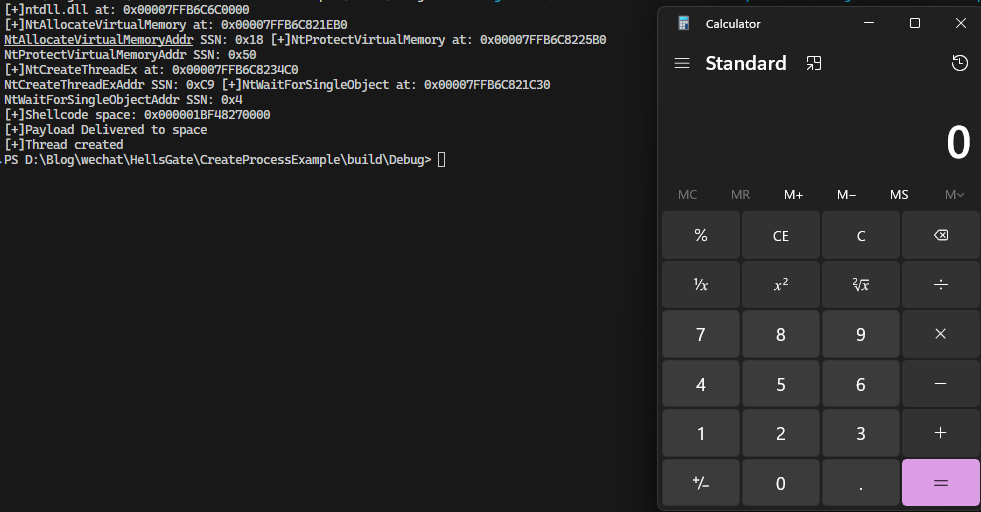
Task: Open the memory M dropdown list
Action: 954,195
